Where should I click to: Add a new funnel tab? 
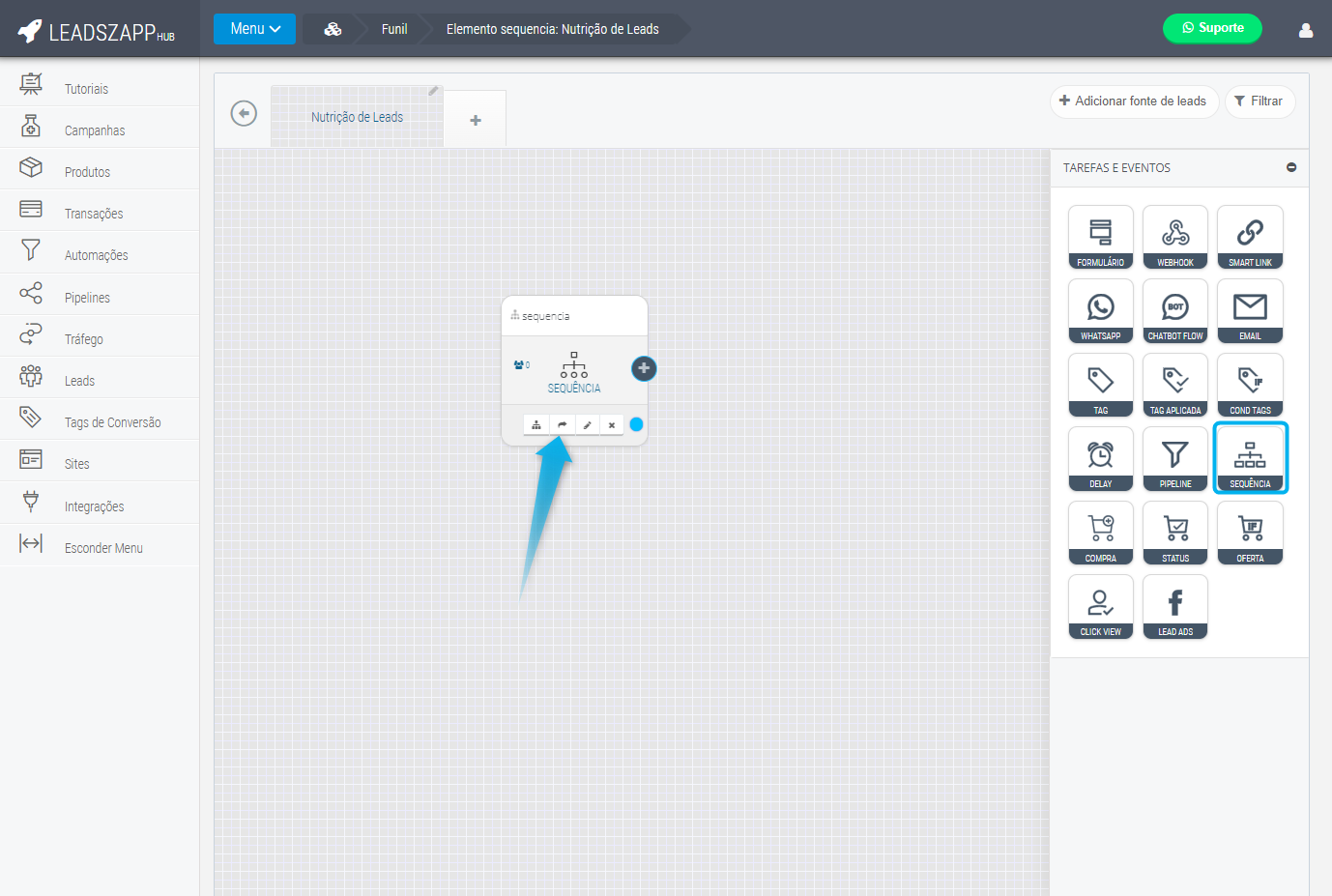point(475,120)
